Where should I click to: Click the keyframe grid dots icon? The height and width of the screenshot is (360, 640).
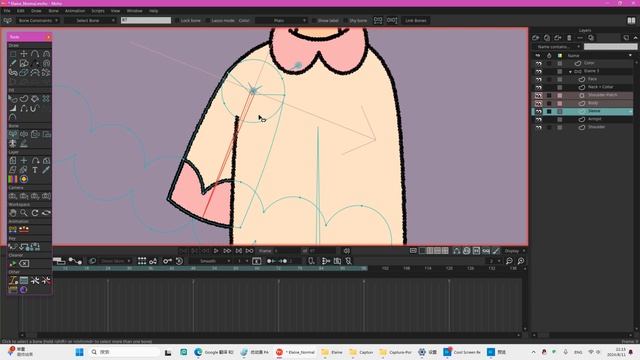[142, 261]
